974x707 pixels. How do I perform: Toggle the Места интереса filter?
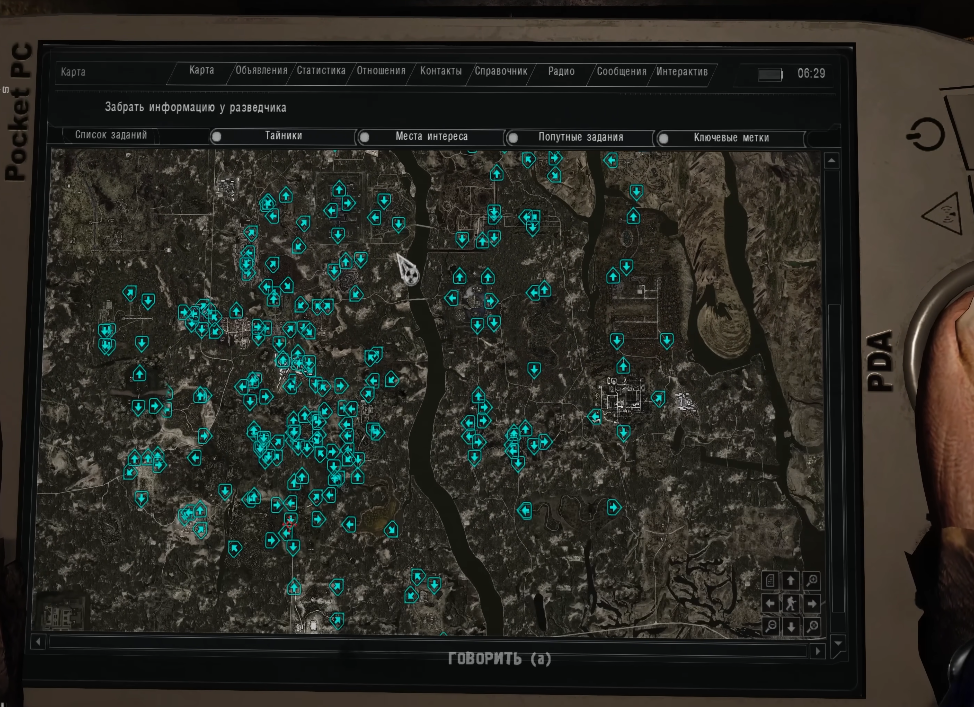click(431, 137)
